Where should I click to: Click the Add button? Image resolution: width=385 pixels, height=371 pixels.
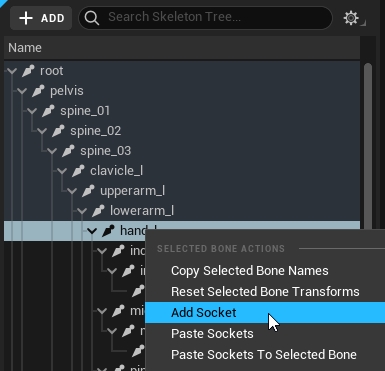pyautogui.click(x=41, y=18)
